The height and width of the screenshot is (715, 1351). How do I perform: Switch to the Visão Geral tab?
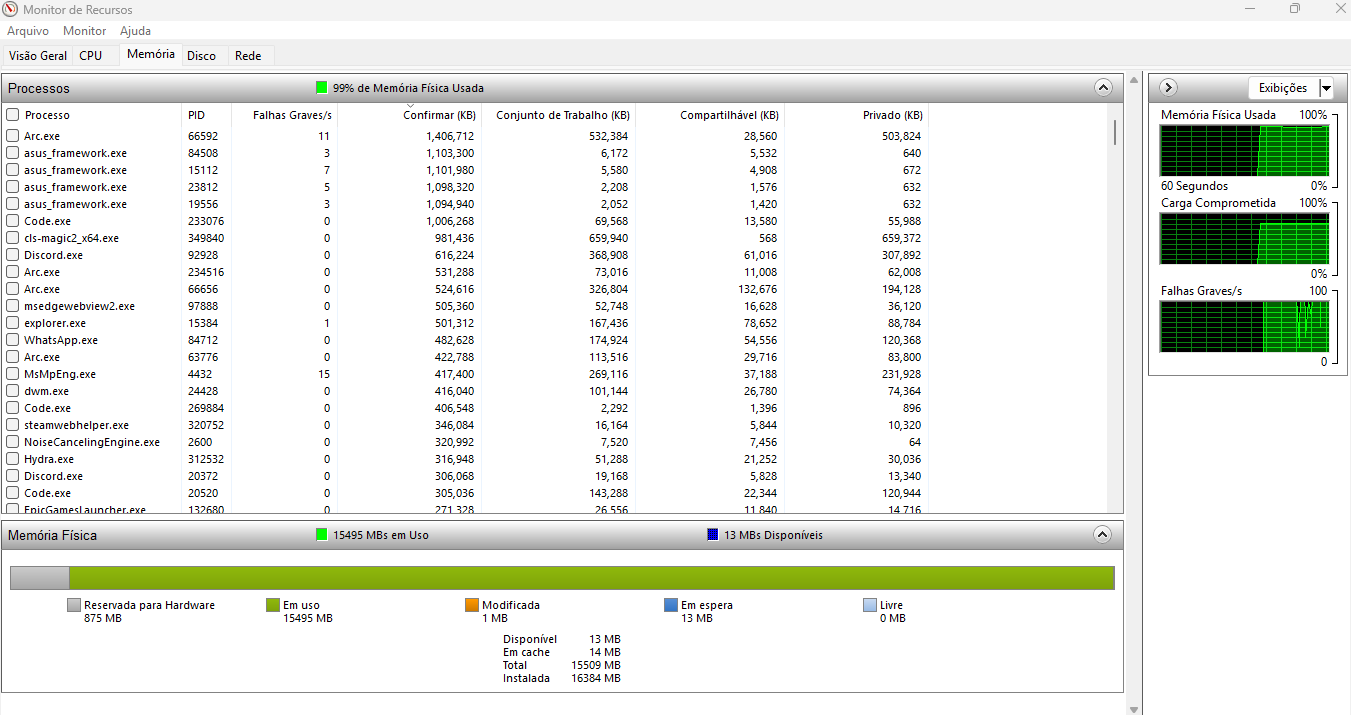(x=38, y=56)
